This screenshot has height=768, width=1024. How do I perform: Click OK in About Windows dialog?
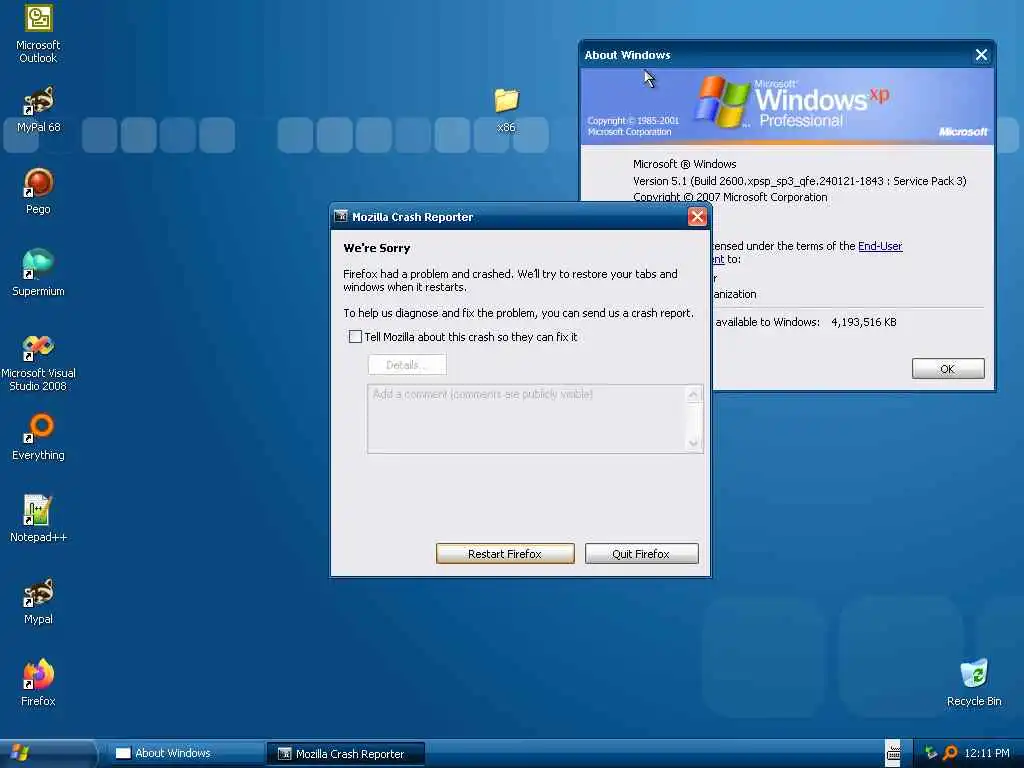(x=948, y=369)
